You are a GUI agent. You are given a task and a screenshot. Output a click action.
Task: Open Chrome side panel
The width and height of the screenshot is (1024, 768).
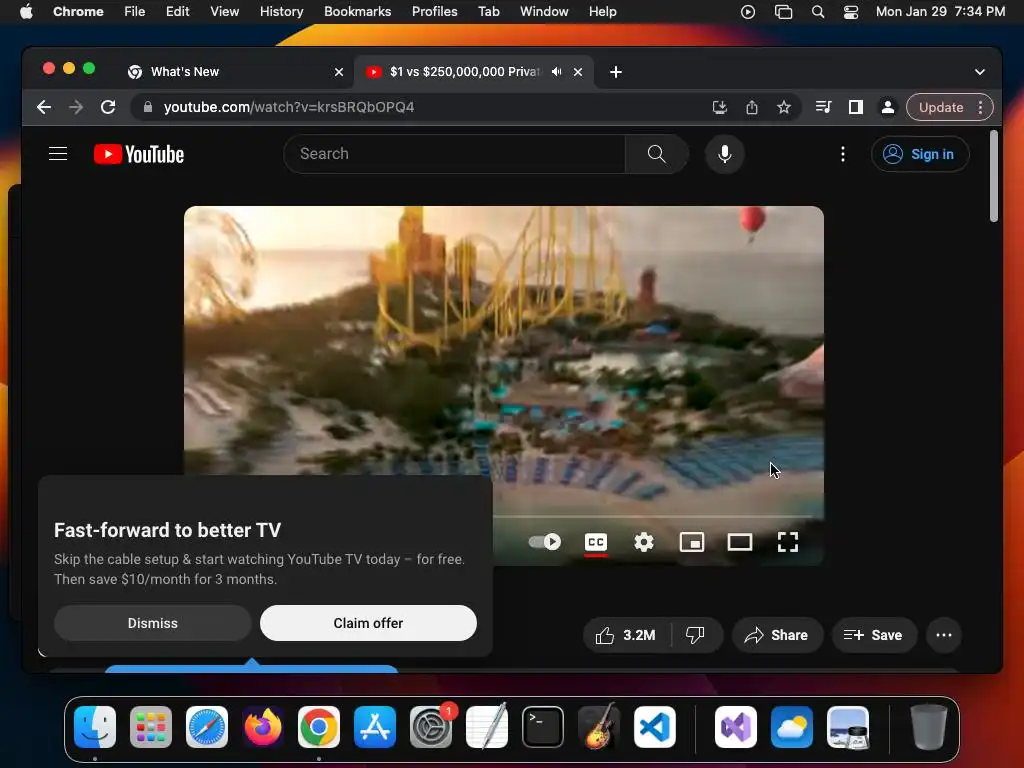pyautogui.click(x=856, y=107)
